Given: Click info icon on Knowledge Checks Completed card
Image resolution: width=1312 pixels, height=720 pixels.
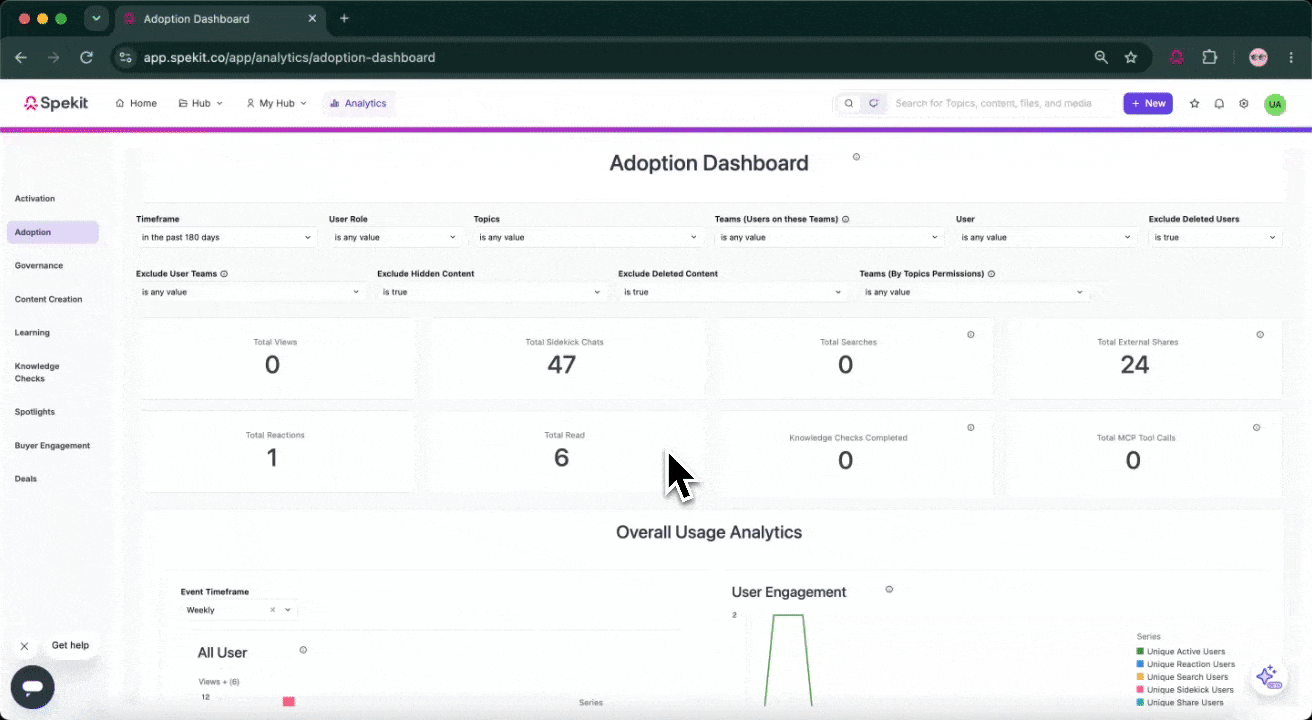Looking at the screenshot, I should tap(970, 428).
